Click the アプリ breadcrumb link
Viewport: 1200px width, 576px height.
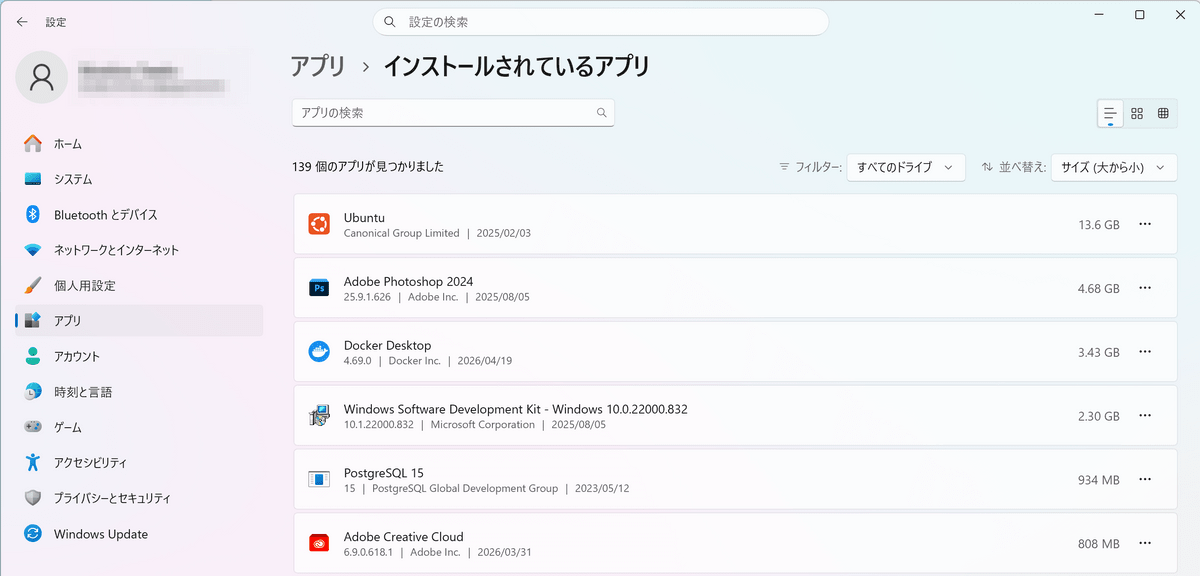click(317, 67)
